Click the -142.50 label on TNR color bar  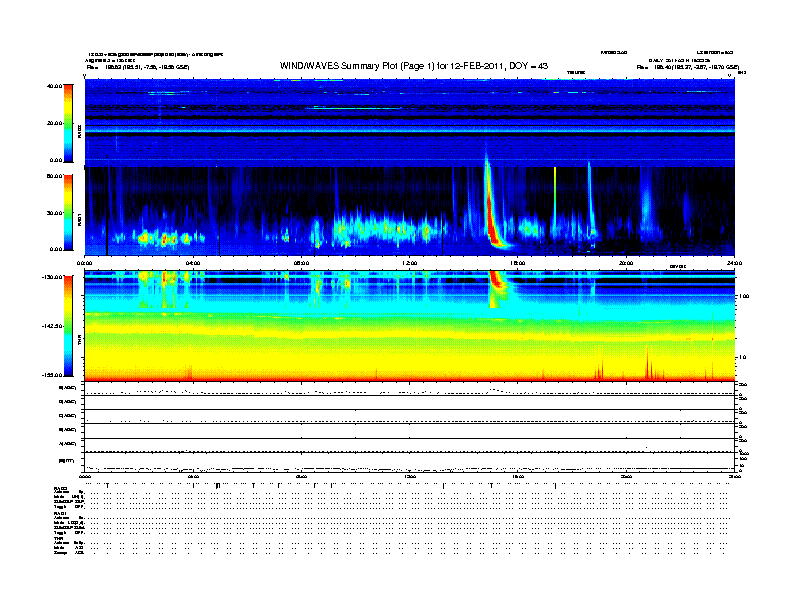coord(53,326)
